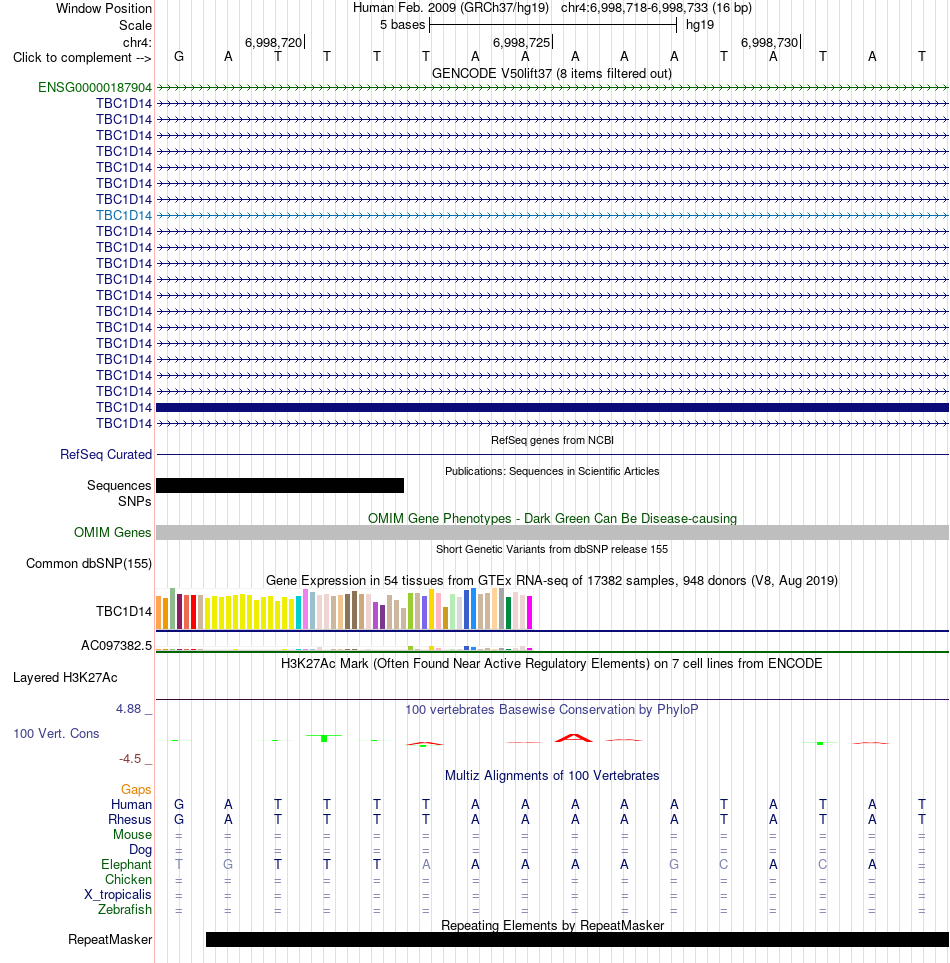The image size is (950, 963).
Task: Select the orange Gaps label
Action: [136, 789]
